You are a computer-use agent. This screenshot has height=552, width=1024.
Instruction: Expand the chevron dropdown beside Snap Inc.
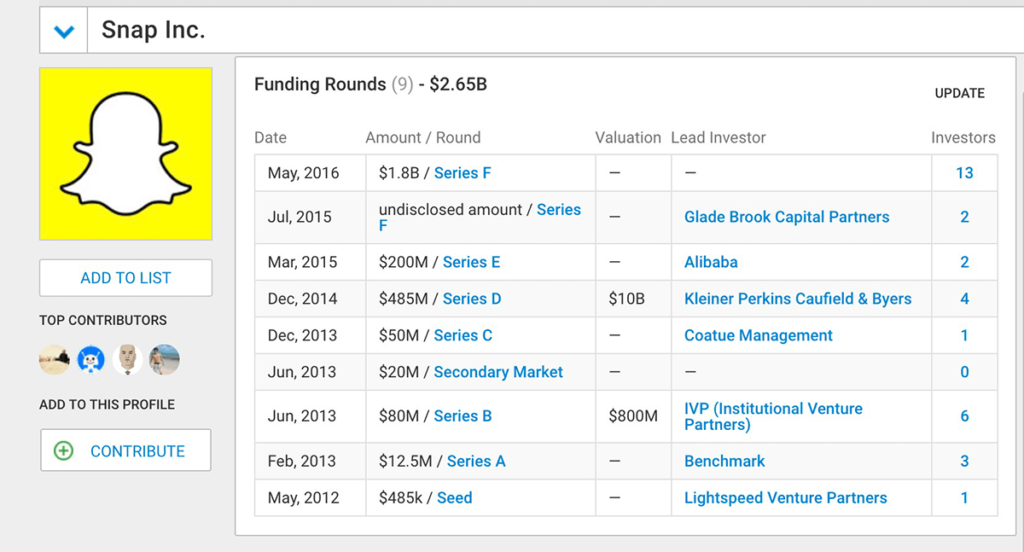point(64,31)
